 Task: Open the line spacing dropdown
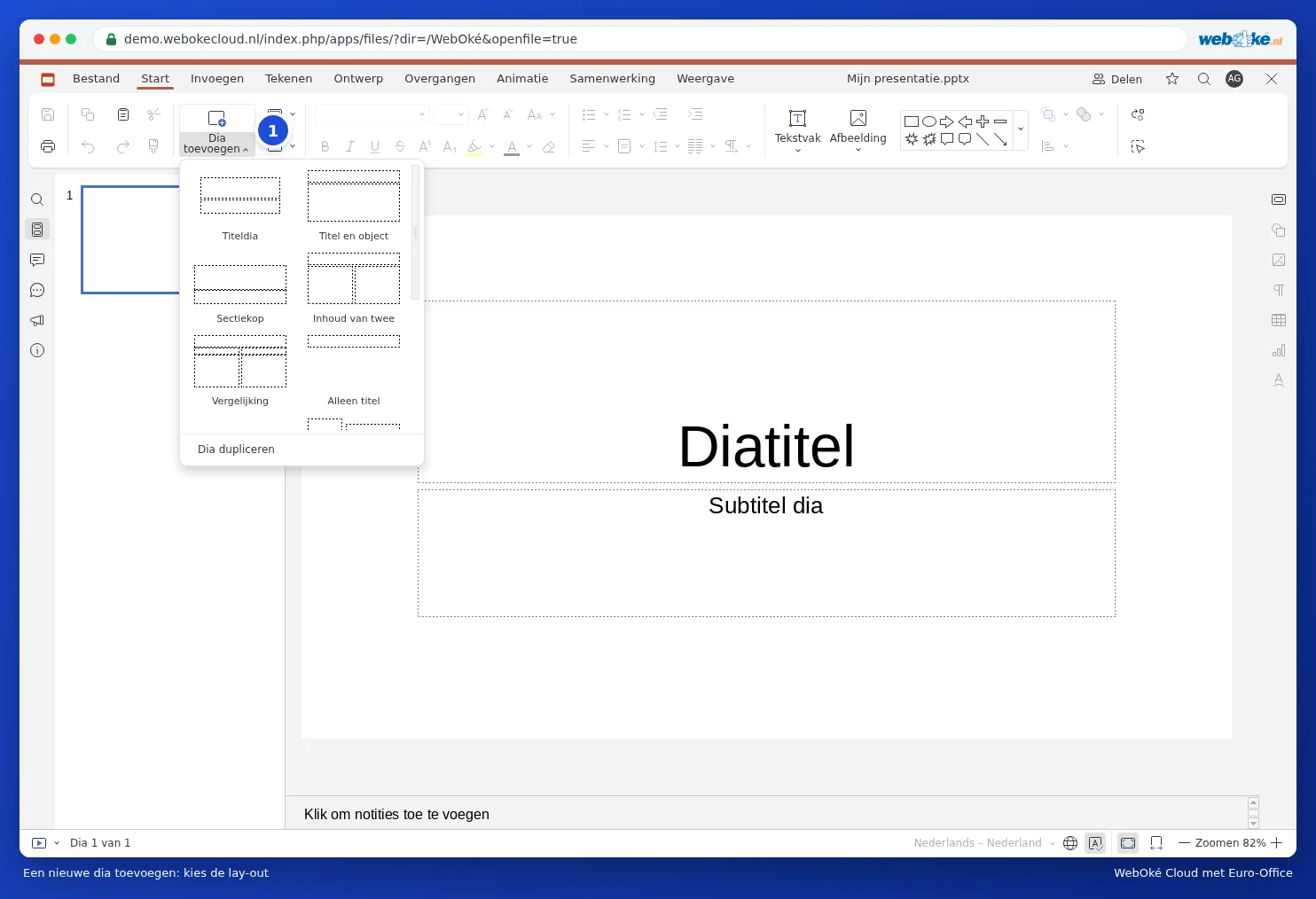tap(678, 146)
